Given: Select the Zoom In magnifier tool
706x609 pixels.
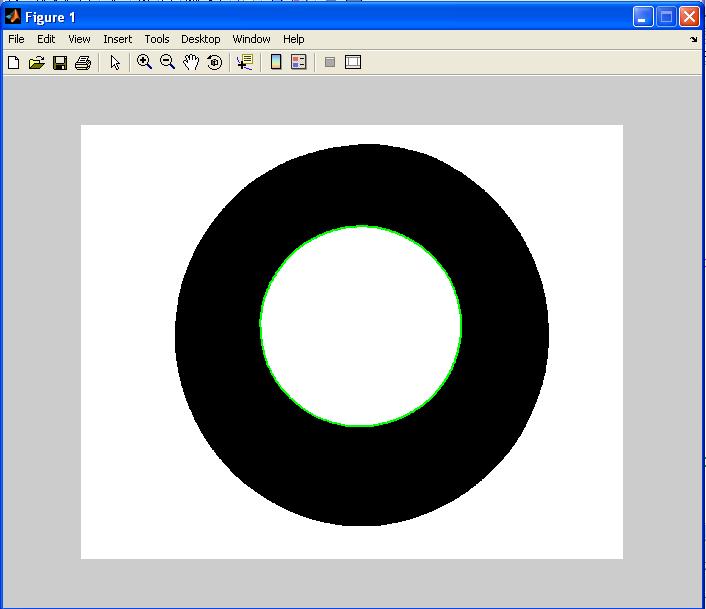Looking at the screenshot, I should (x=144, y=62).
